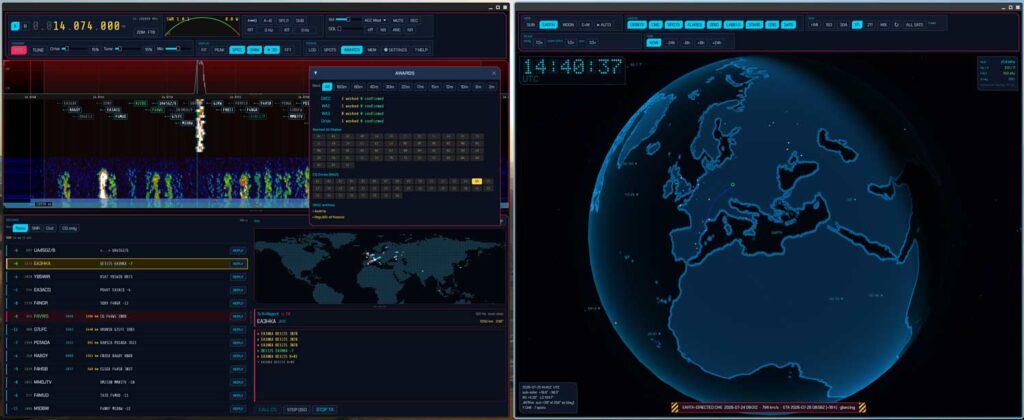Viewport: 1024px width, 420px height.
Task: Select the 160m band filter in Awards
Action: pyautogui.click(x=342, y=86)
